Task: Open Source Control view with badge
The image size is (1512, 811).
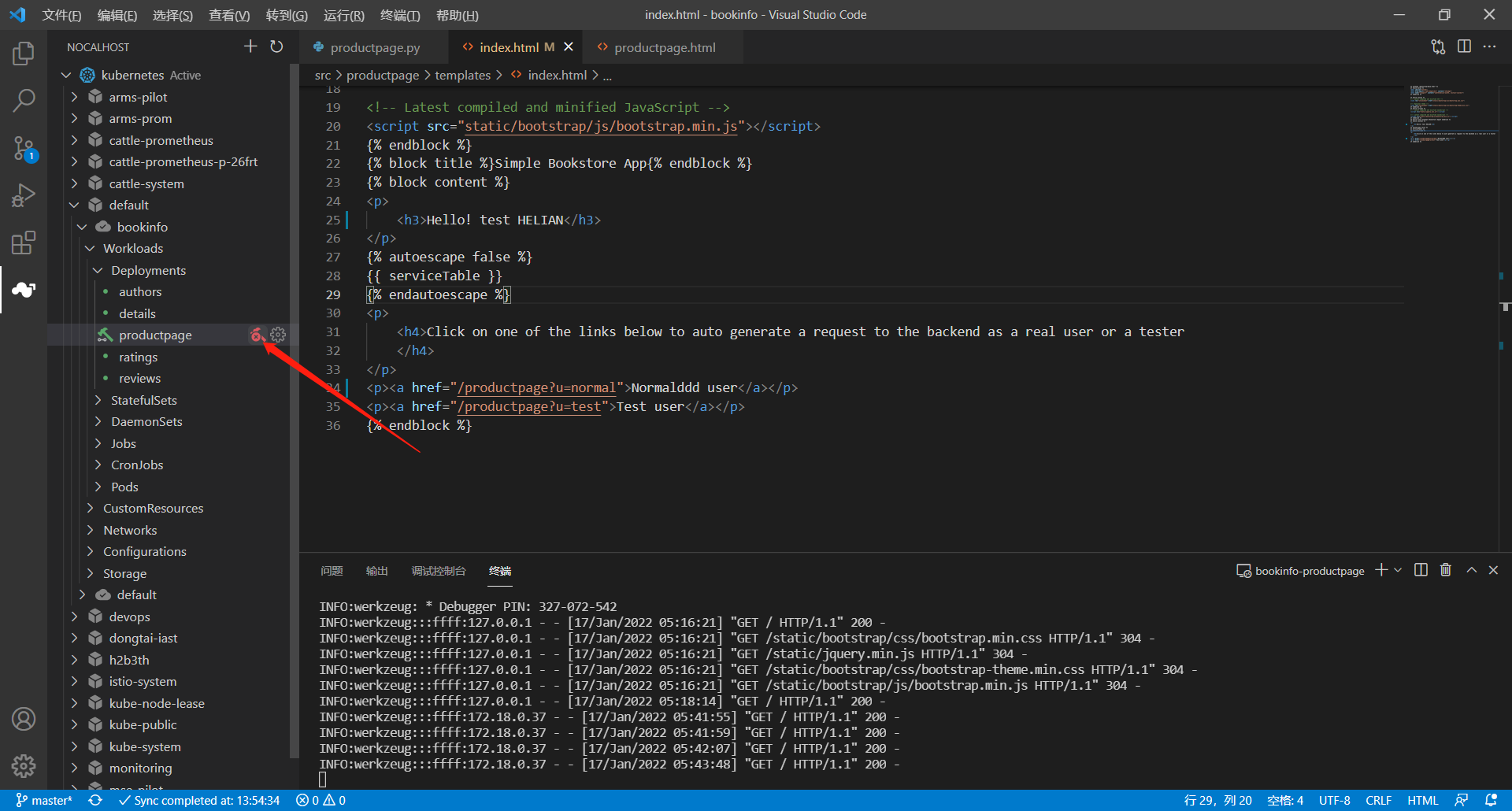Action: [x=24, y=148]
